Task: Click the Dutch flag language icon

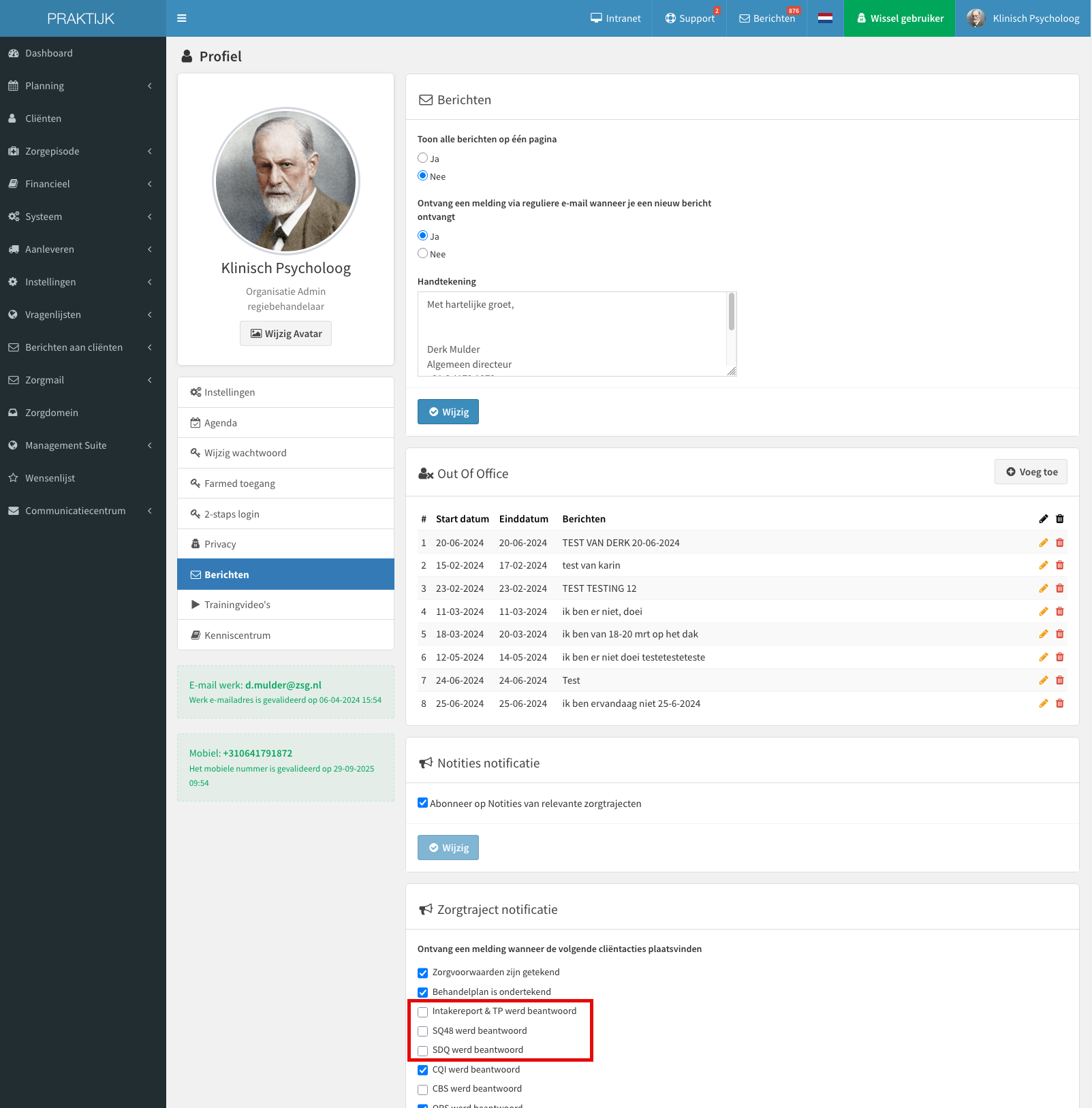Action: 825,18
